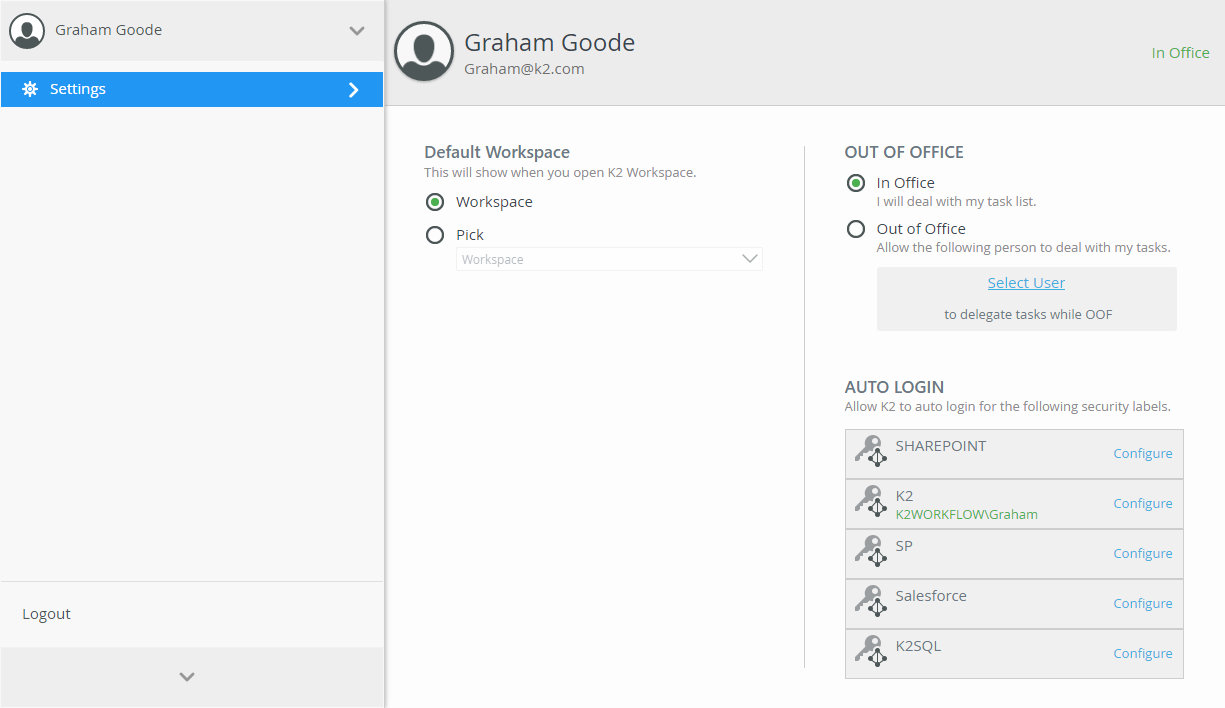Image resolution: width=1225 pixels, height=708 pixels.
Task: Select the Workspace radio button
Action: click(x=435, y=202)
